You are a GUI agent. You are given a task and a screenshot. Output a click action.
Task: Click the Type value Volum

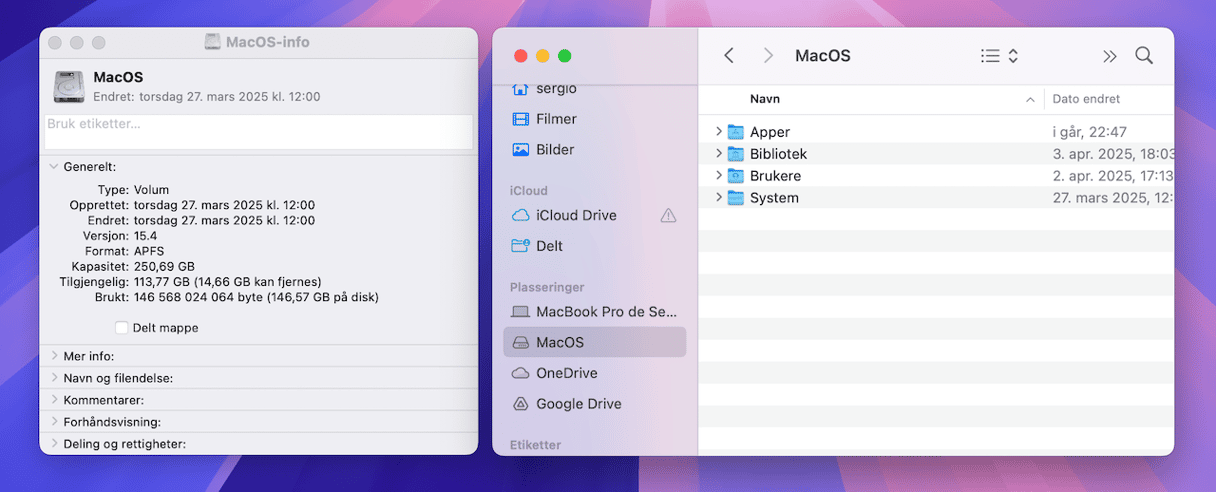coord(151,189)
